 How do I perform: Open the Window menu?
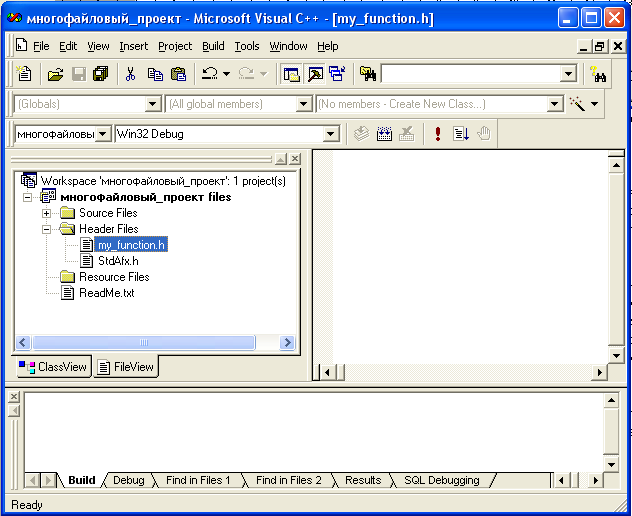click(x=288, y=46)
